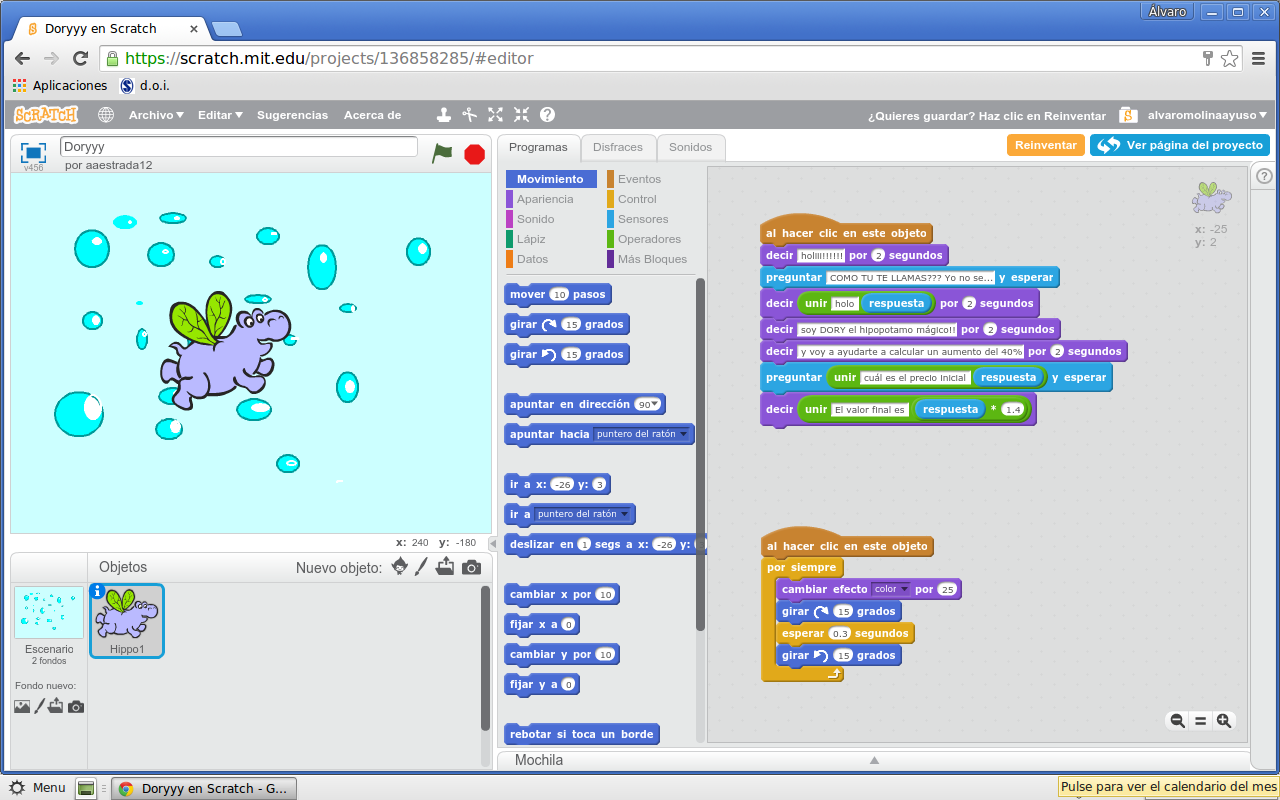This screenshot has height=800, width=1280.
Task: Select the grow sprite tool
Action: click(495, 115)
